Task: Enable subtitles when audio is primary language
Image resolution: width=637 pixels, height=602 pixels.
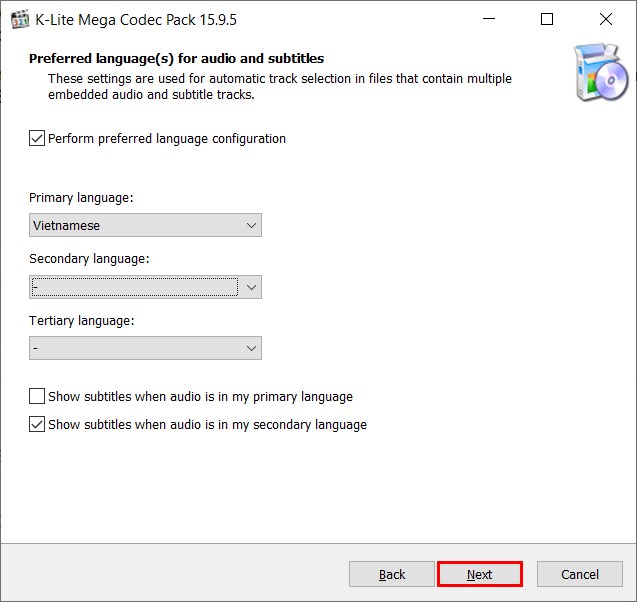Action: click(37, 396)
